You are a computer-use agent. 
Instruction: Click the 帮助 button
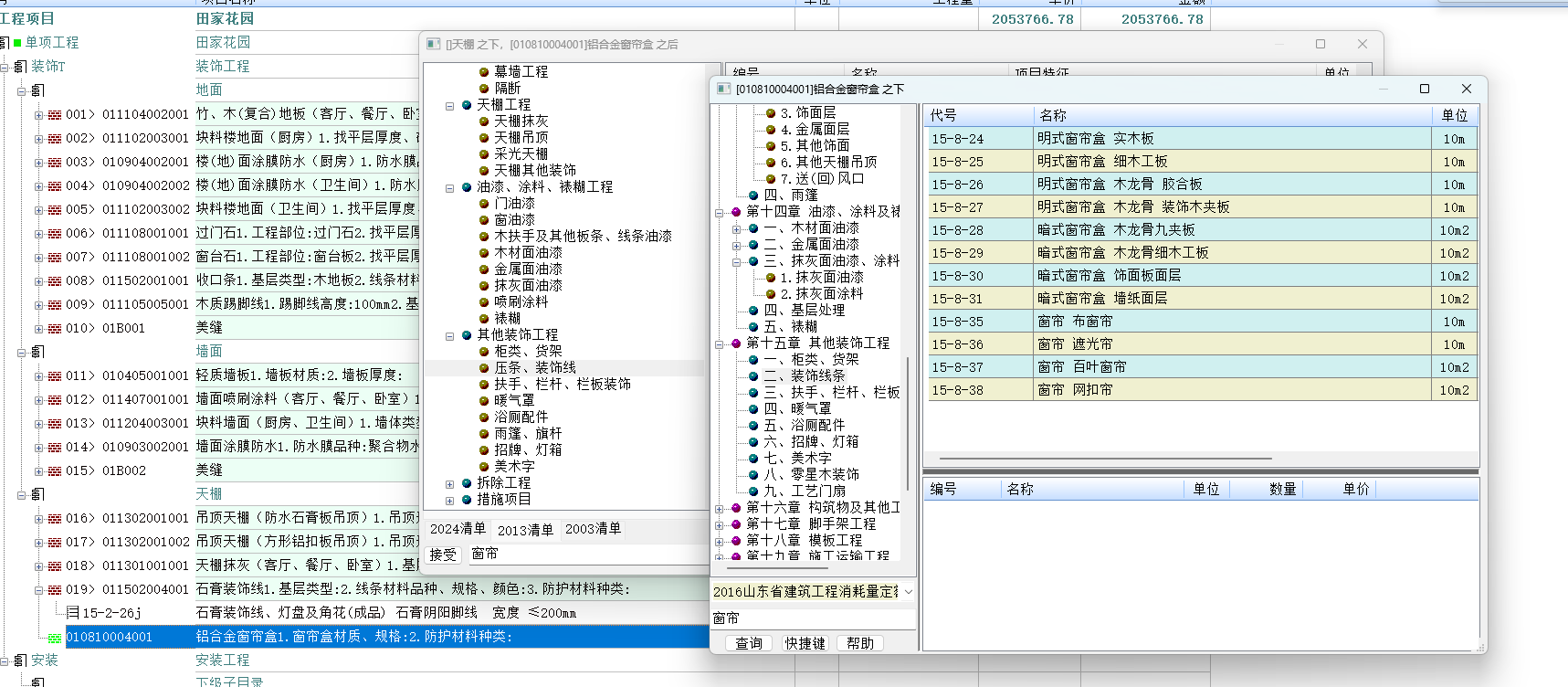pyautogui.click(x=860, y=643)
